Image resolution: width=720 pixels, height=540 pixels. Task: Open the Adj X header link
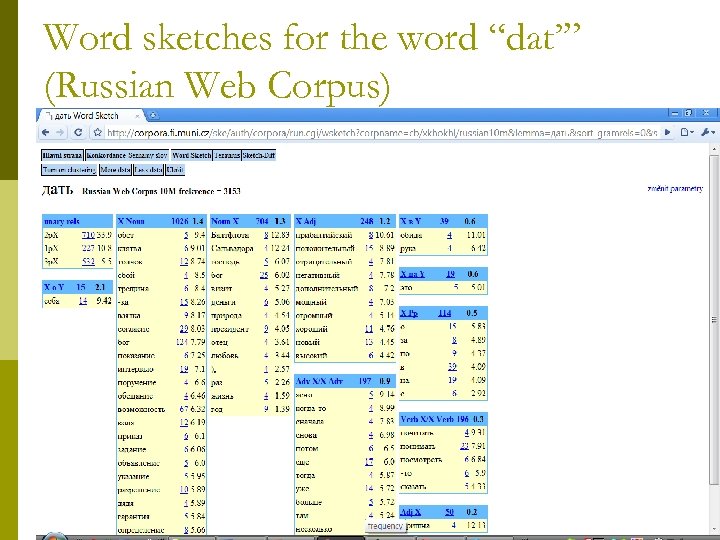pyautogui.click(x=410, y=512)
